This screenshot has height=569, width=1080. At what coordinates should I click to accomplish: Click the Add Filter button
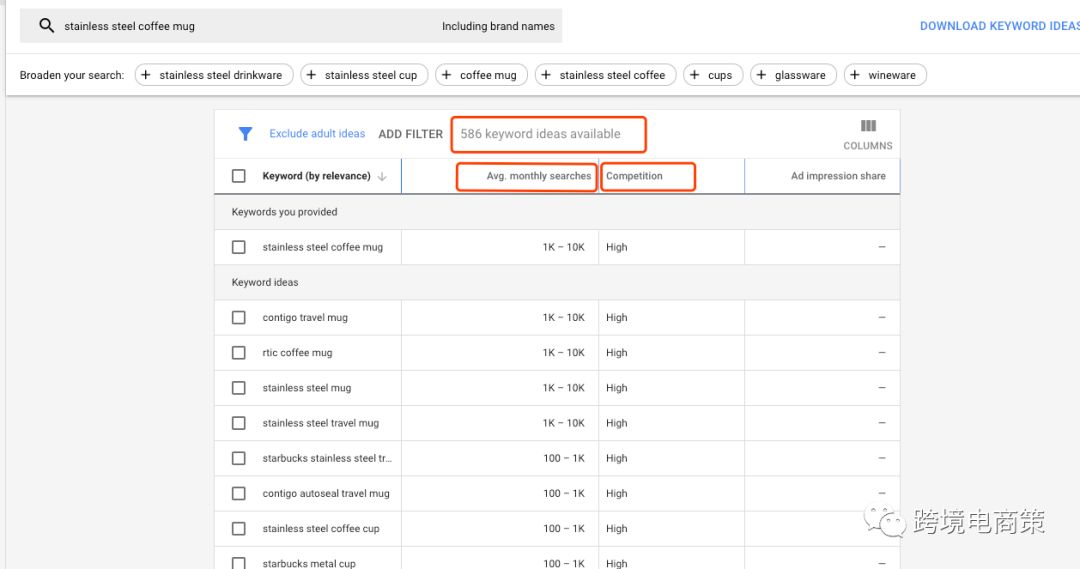click(410, 134)
